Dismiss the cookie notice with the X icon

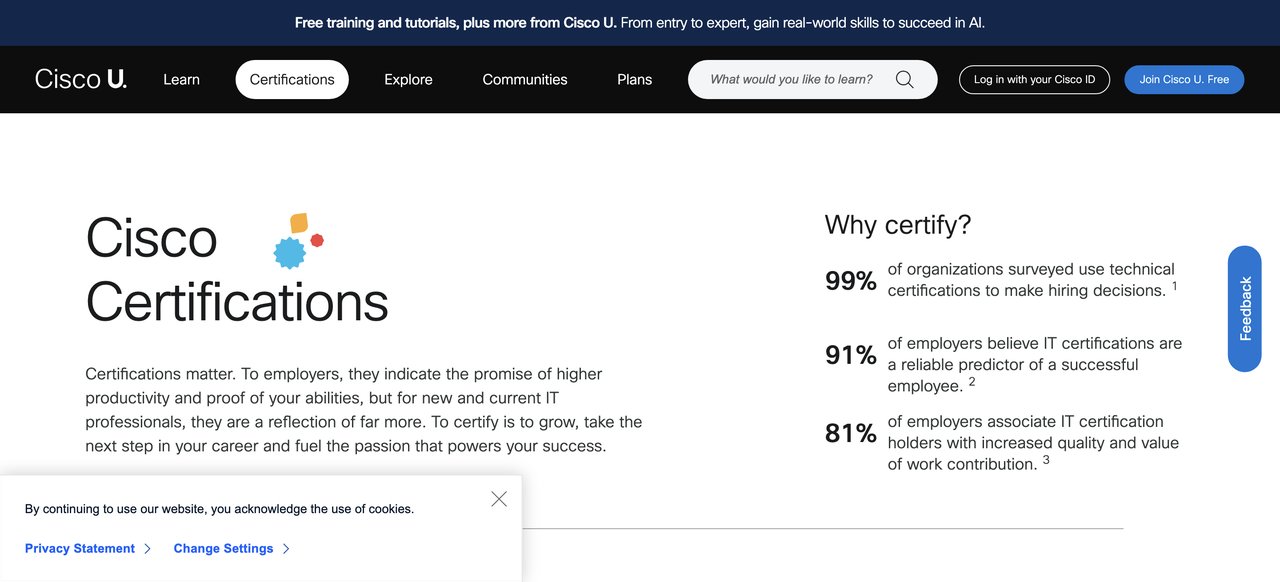coord(498,498)
